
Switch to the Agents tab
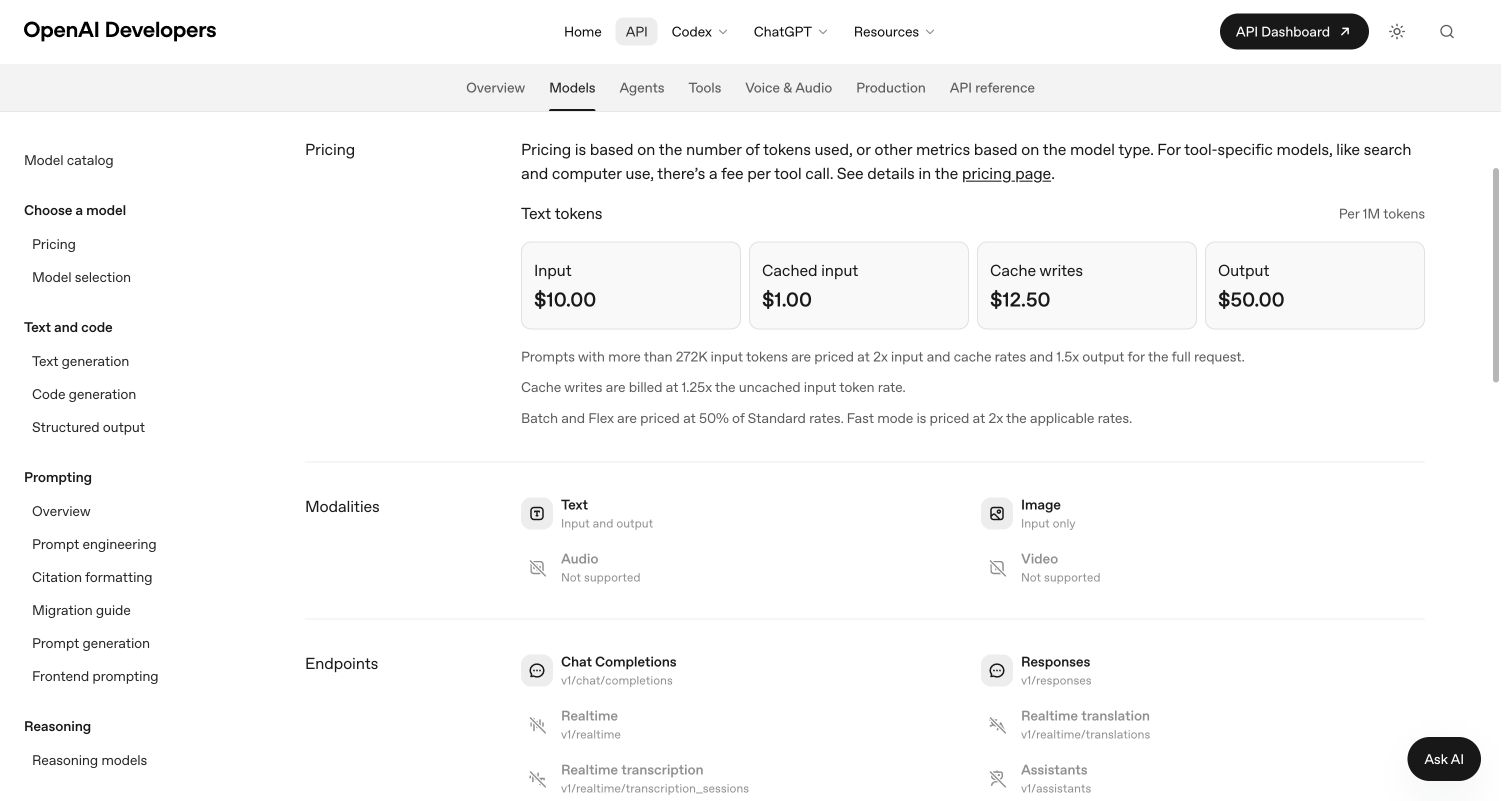[642, 88]
